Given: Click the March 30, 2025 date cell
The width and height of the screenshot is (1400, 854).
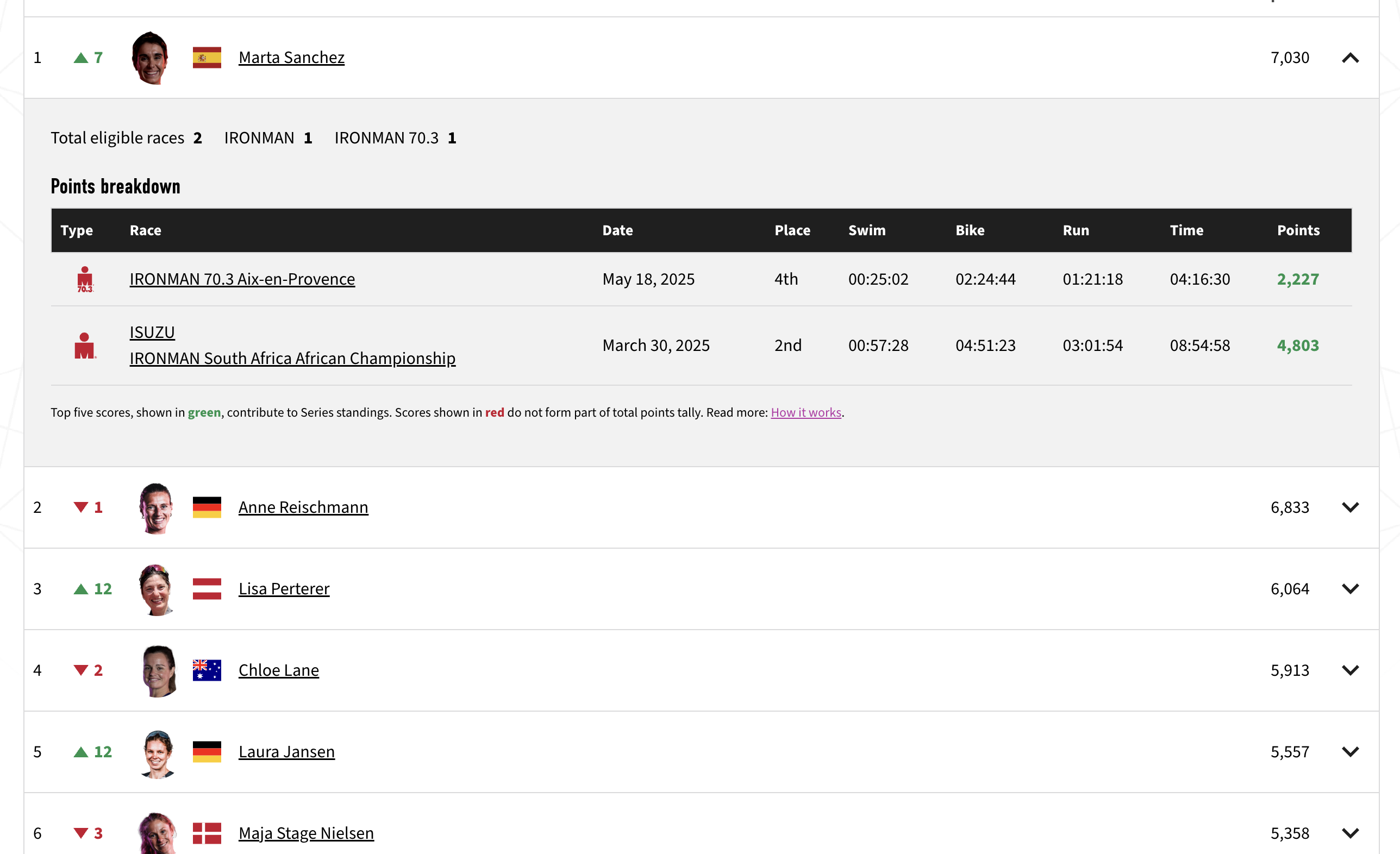Looking at the screenshot, I should [655, 345].
